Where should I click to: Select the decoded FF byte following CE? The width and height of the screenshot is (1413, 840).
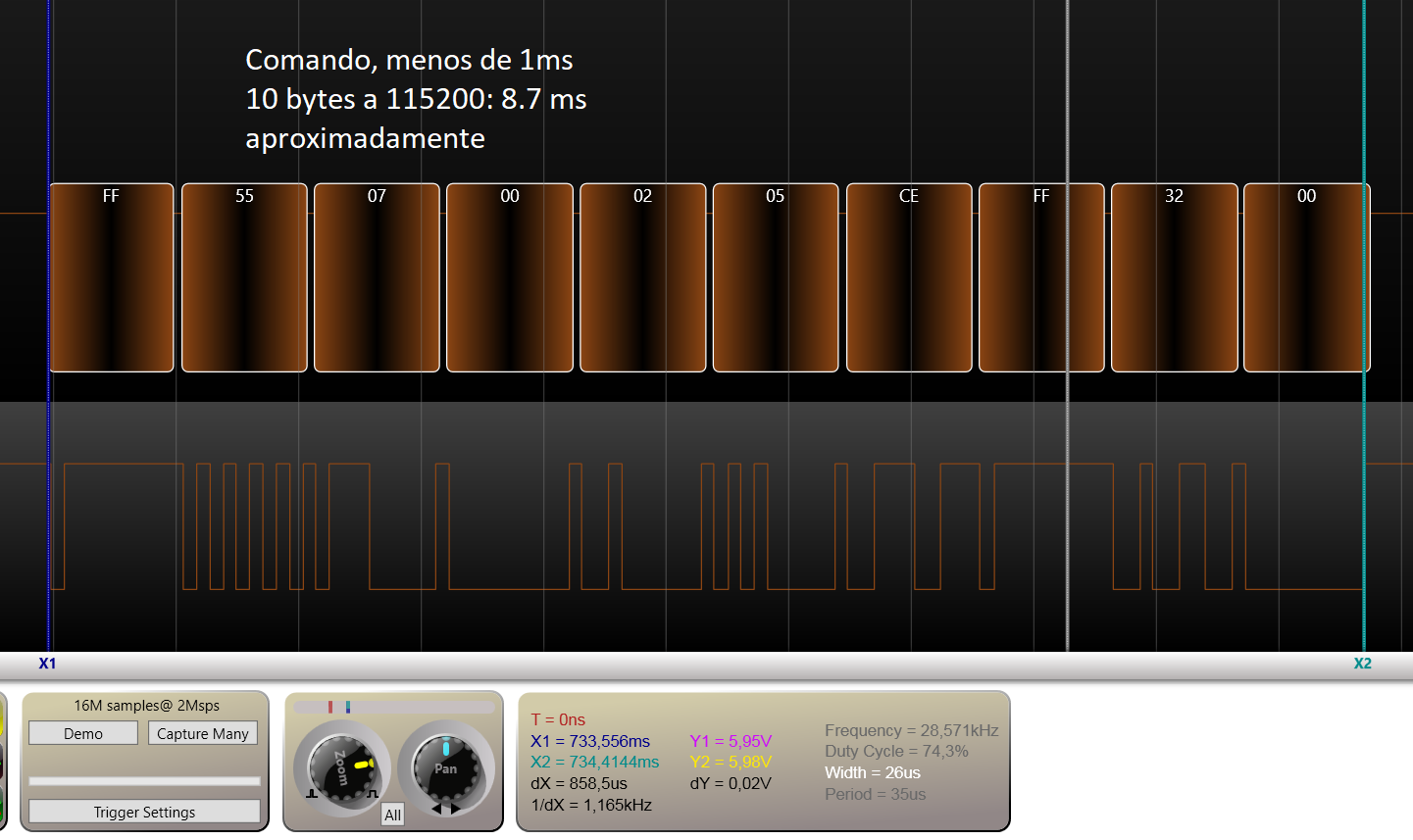point(1041,277)
